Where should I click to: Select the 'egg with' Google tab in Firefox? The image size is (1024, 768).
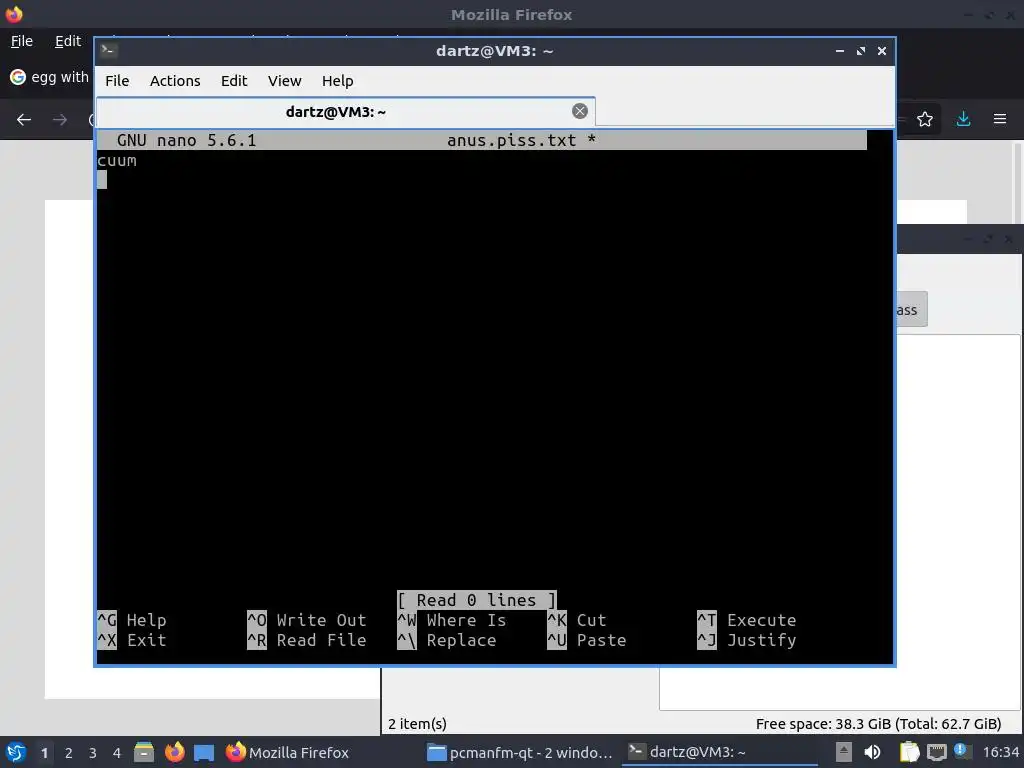point(49,77)
